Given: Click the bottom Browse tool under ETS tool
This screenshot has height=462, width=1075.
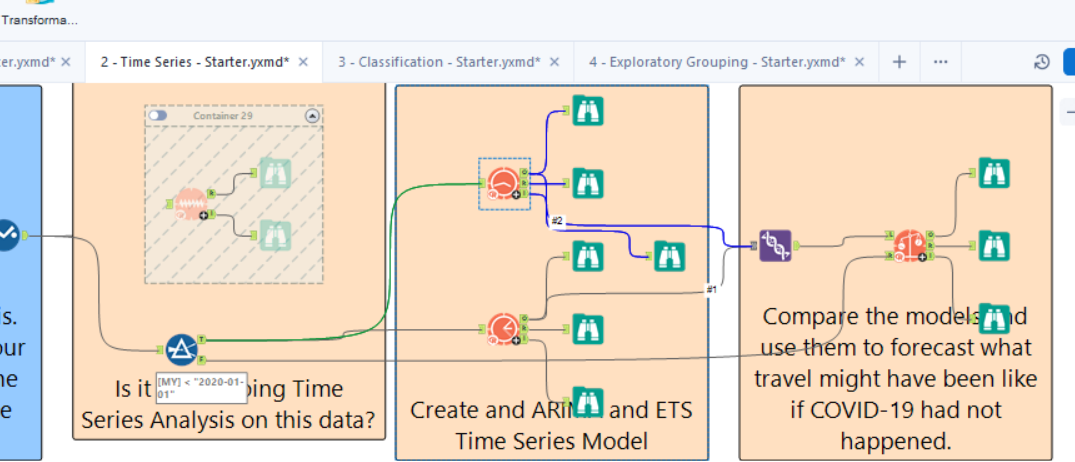Looking at the screenshot, I should 587,400.
